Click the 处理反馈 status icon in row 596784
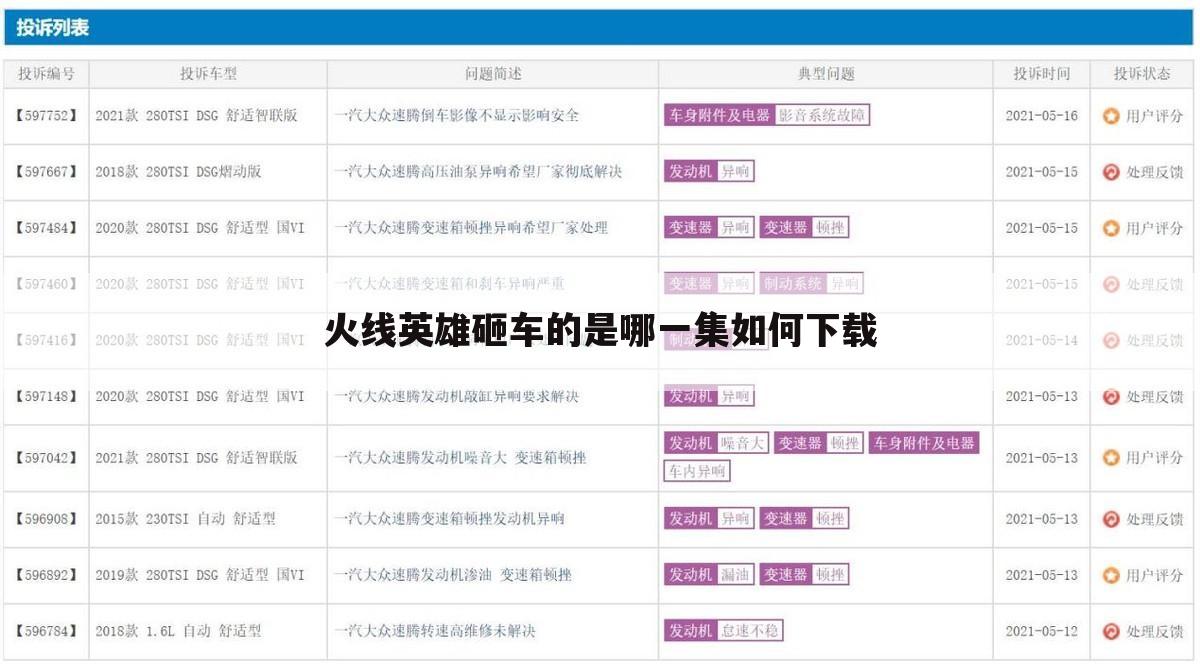Screen dimensions: 1200x664 tap(1111, 632)
